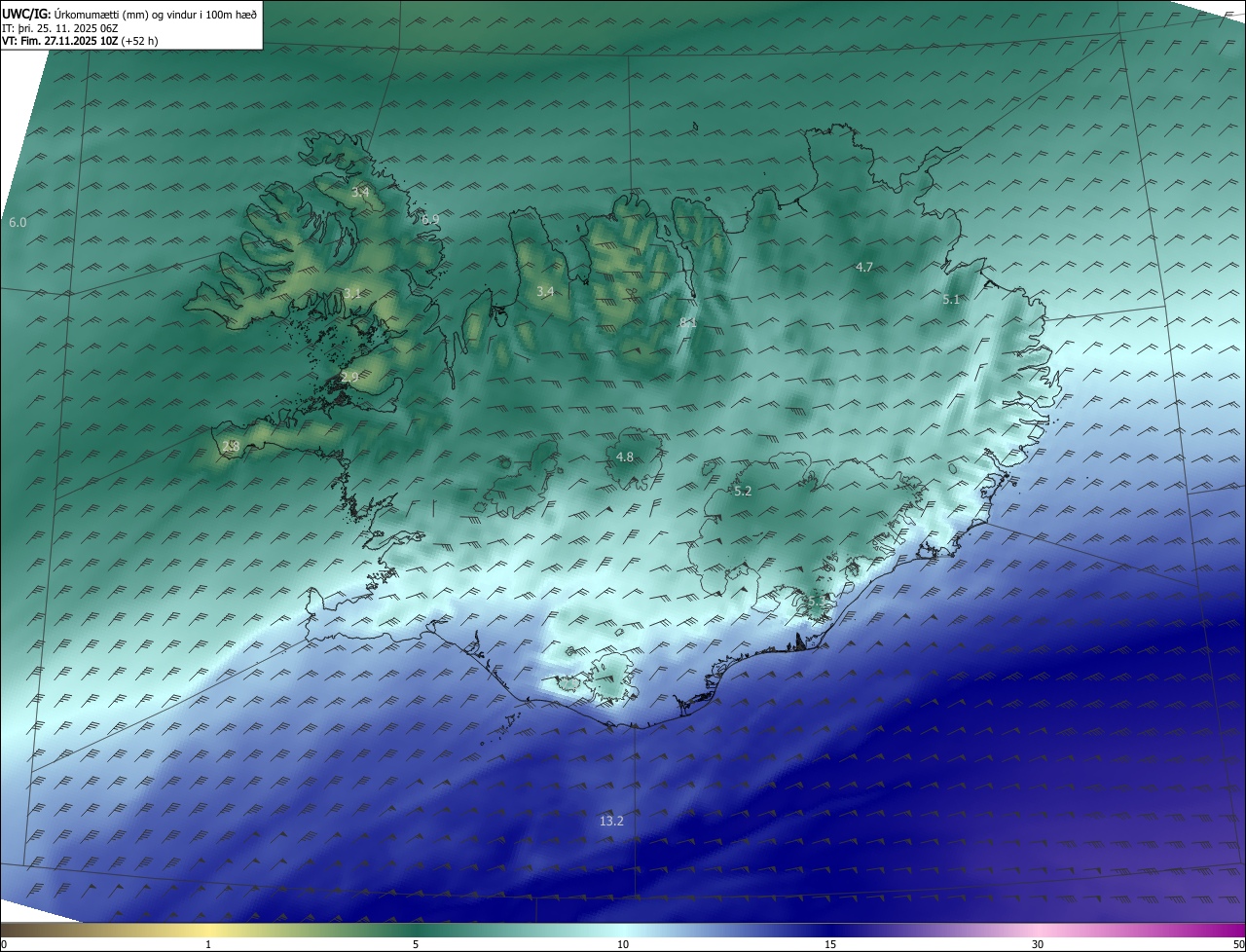Image resolution: width=1246 pixels, height=952 pixels.
Task: Click the precipitation value 6.9
Action: pos(430,220)
